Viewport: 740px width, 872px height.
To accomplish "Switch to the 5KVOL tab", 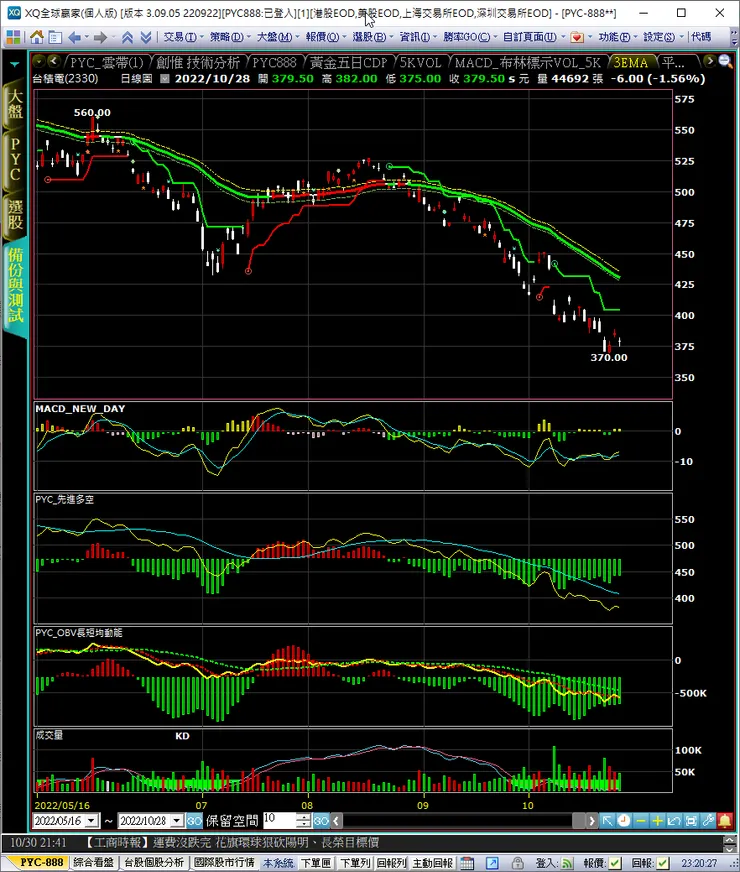I will click(x=420, y=62).
